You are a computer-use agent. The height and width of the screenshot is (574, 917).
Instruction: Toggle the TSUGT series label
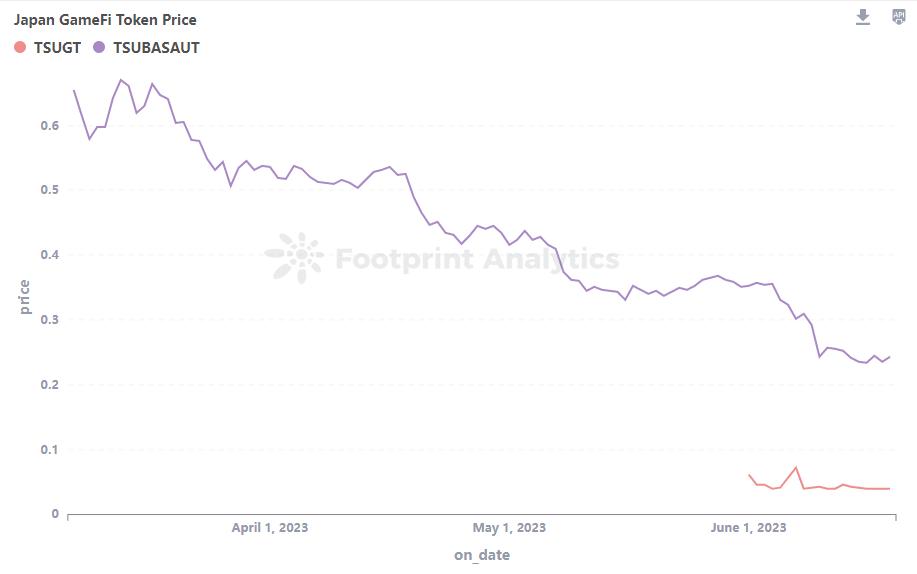[x=57, y=47]
